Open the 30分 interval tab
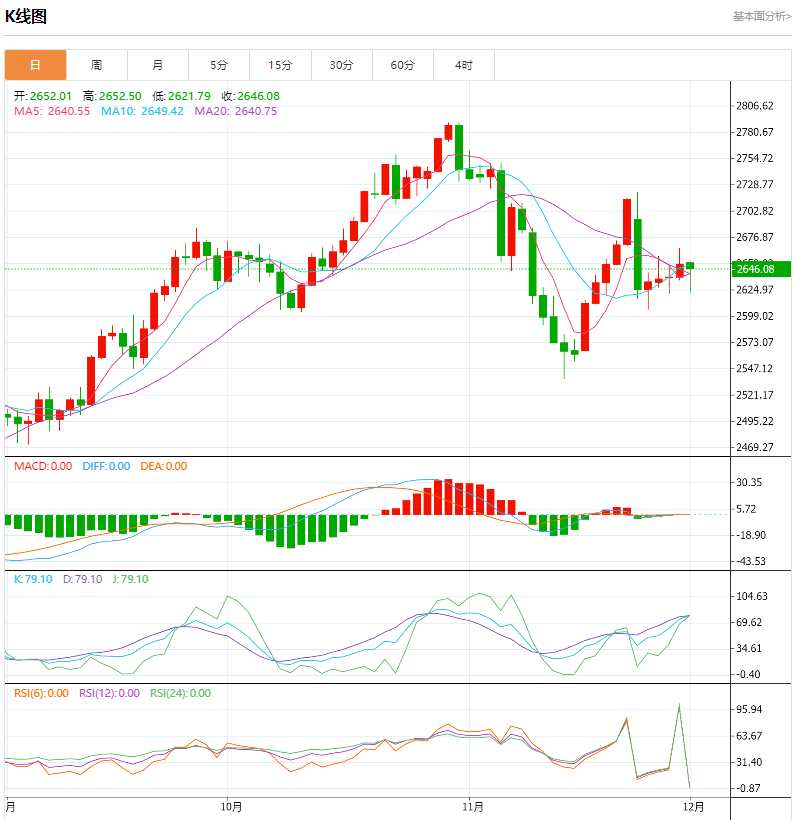Screen dimensions: 795x820 point(341,65)
